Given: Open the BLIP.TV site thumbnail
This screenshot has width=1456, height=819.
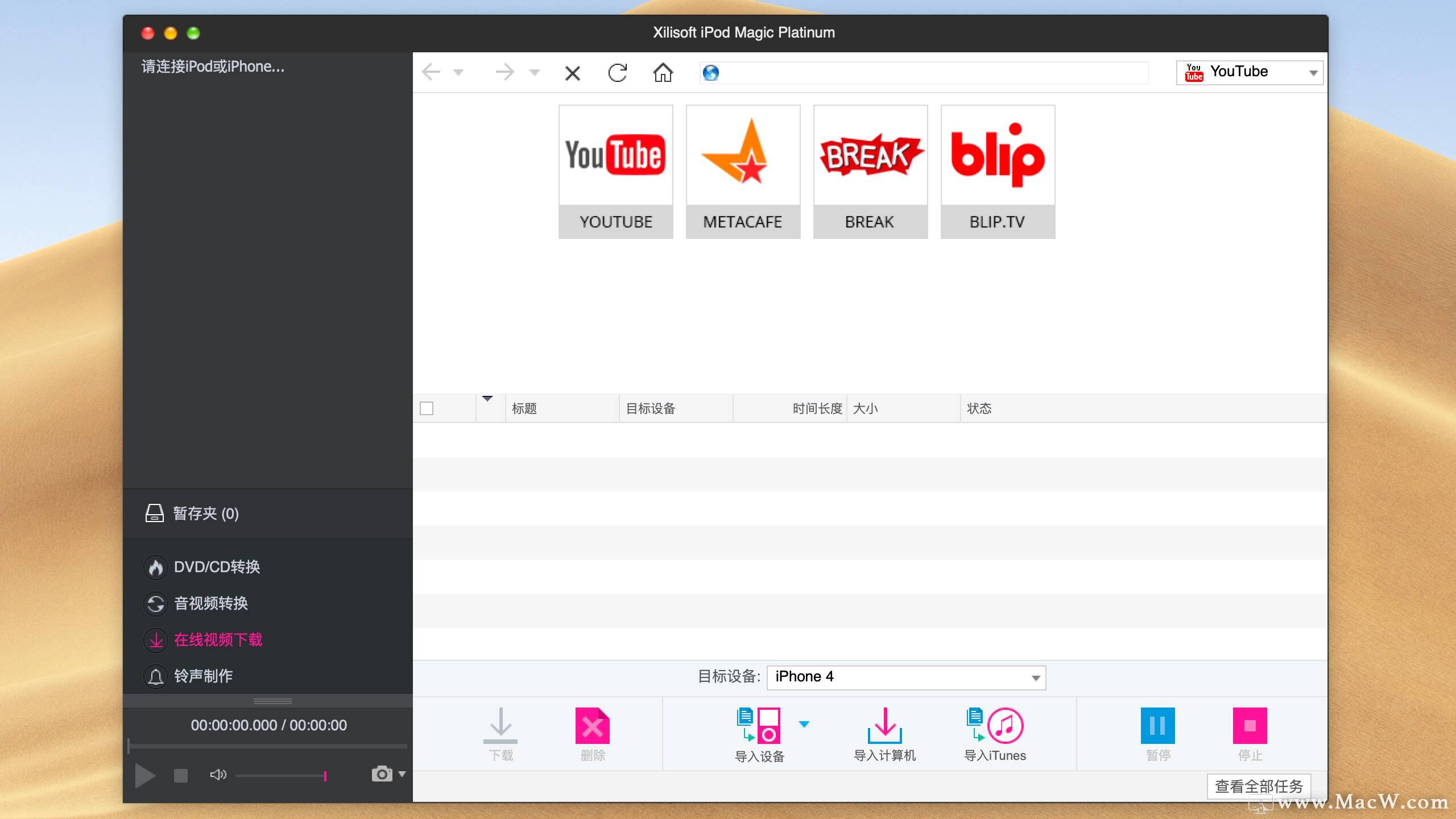Looking at the screenshot, I should click(x=998, y=172).
